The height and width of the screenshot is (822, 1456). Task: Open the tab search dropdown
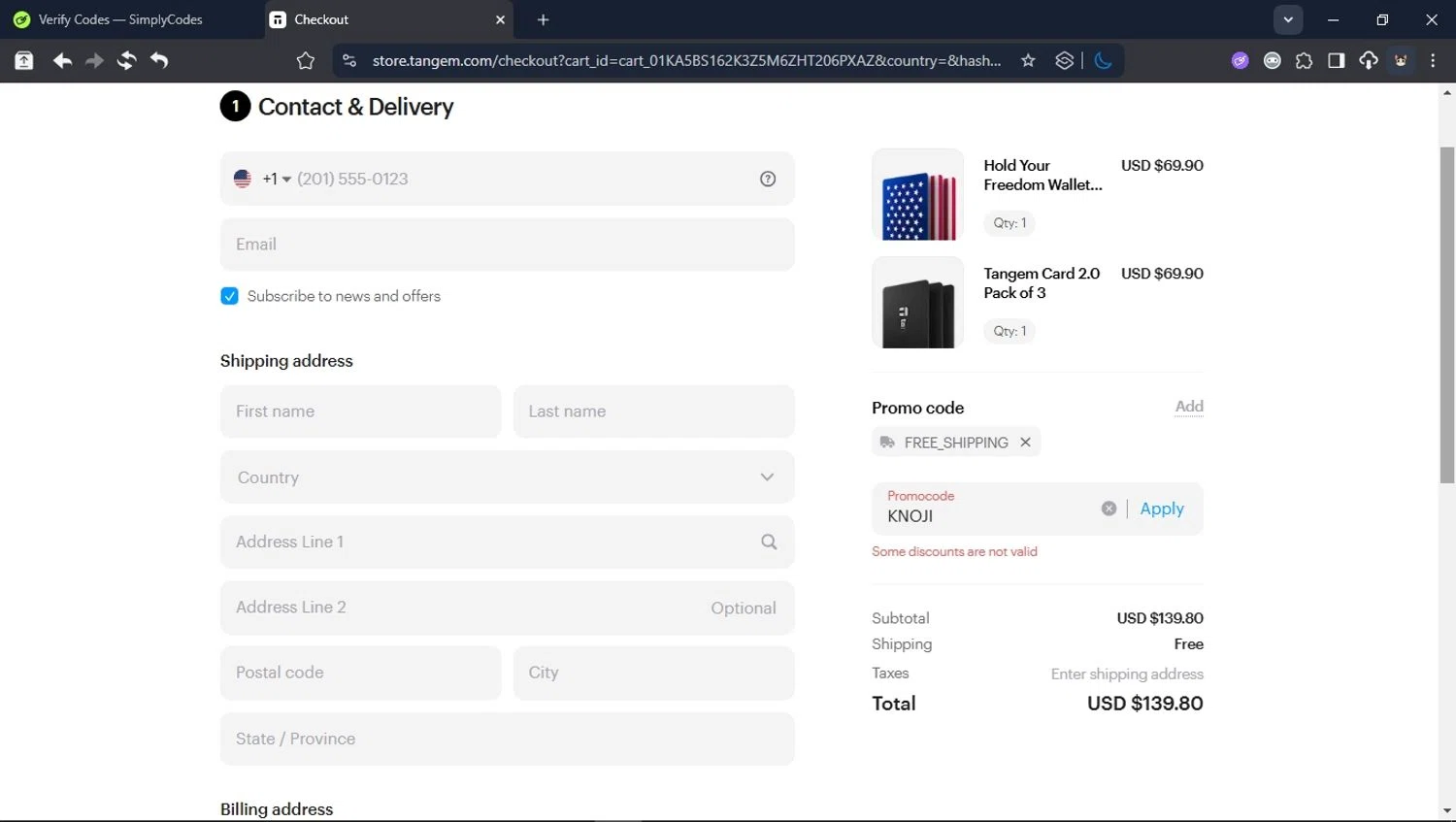click(x=1288, y=19)
